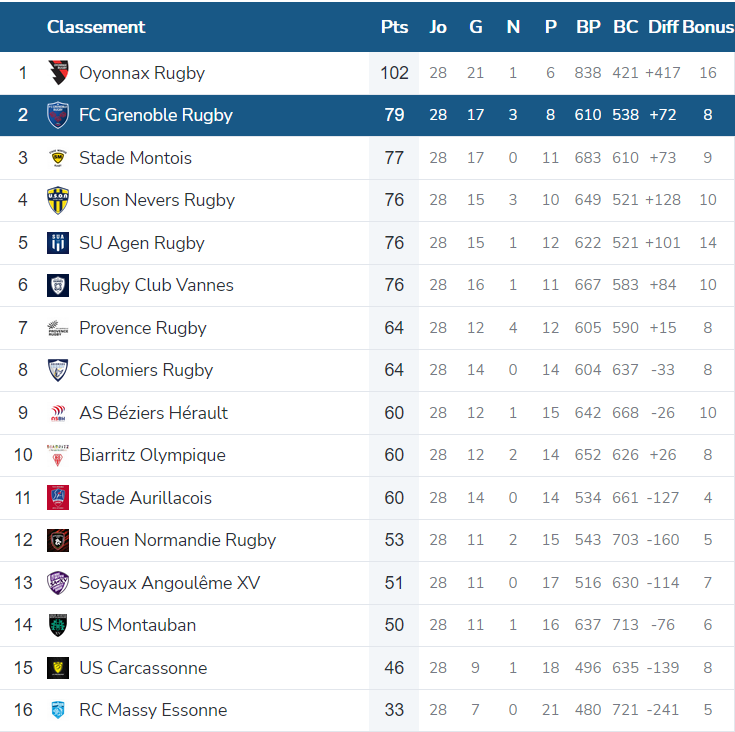The height and width of the screenshot is (732, 735).
Task: Click the Rouen Normandie Rugby logo
Action: coord(58,540)
